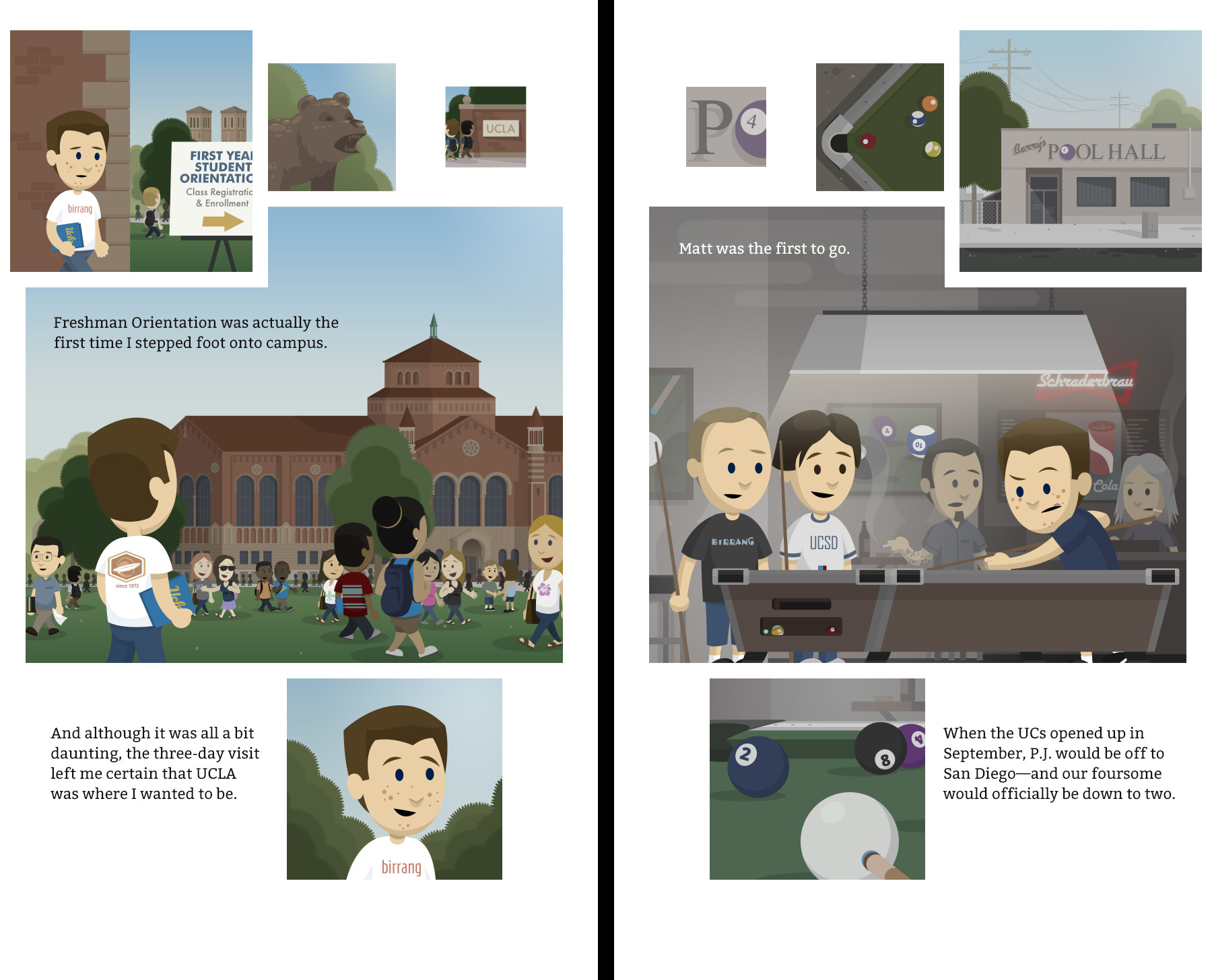Select the Barry's Pool Hall building panel

[1080, 151]
